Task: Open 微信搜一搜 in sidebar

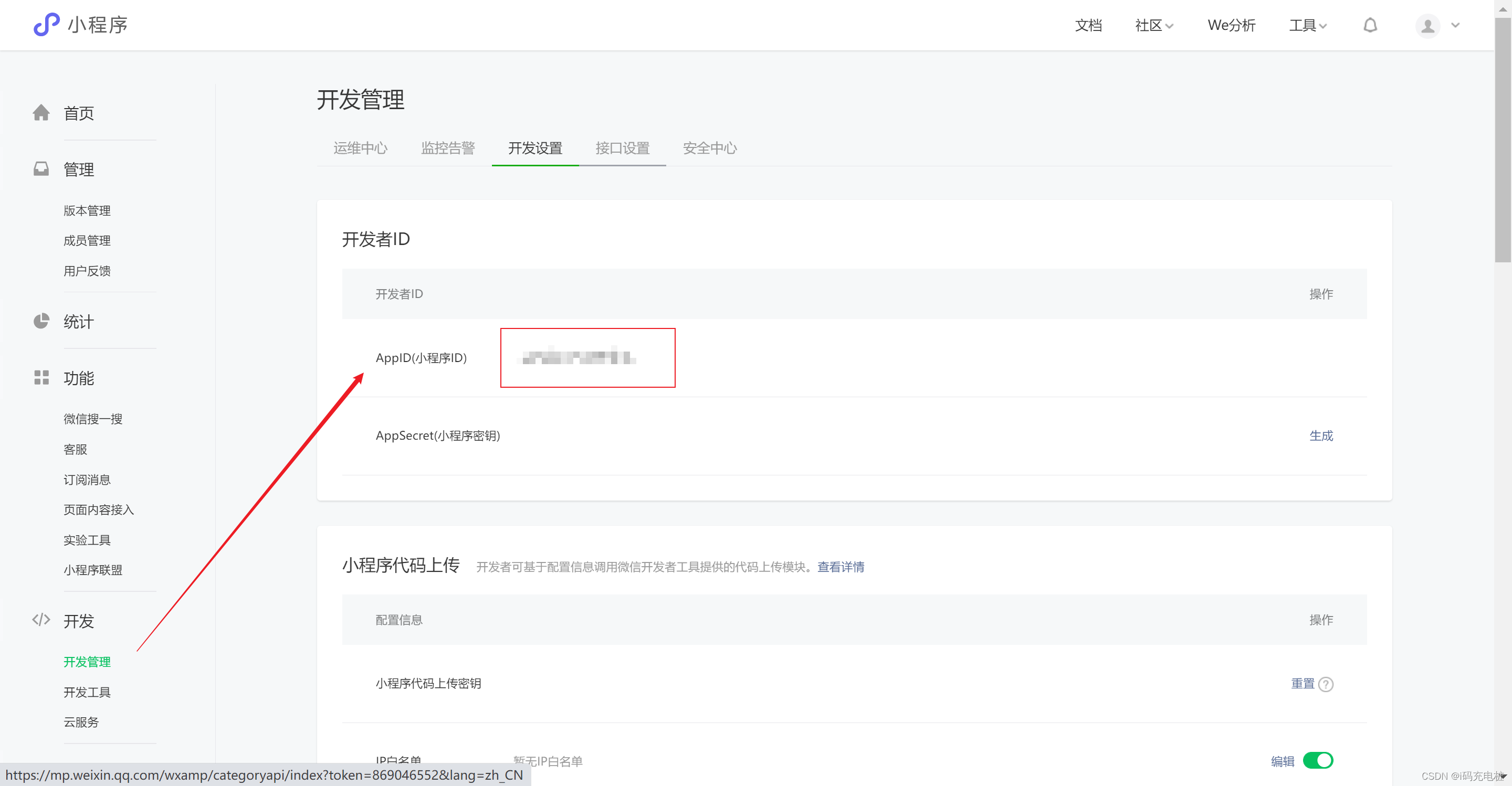Action: pos(93,419)
